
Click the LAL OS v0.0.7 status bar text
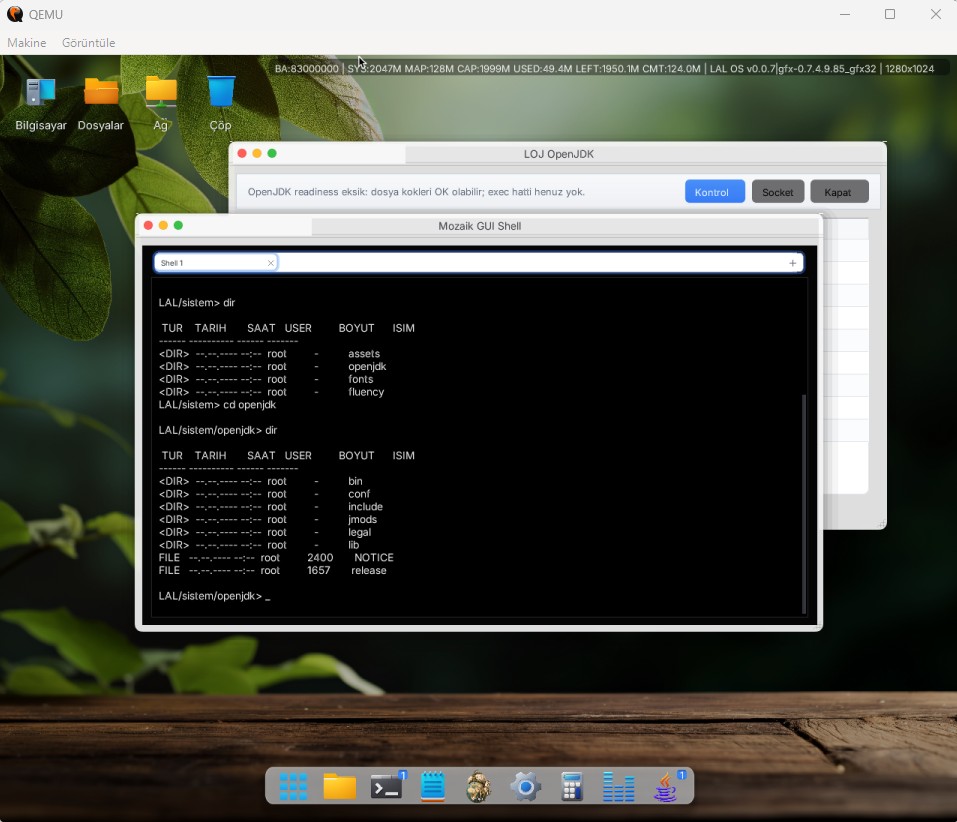click(x=742, y=68)
